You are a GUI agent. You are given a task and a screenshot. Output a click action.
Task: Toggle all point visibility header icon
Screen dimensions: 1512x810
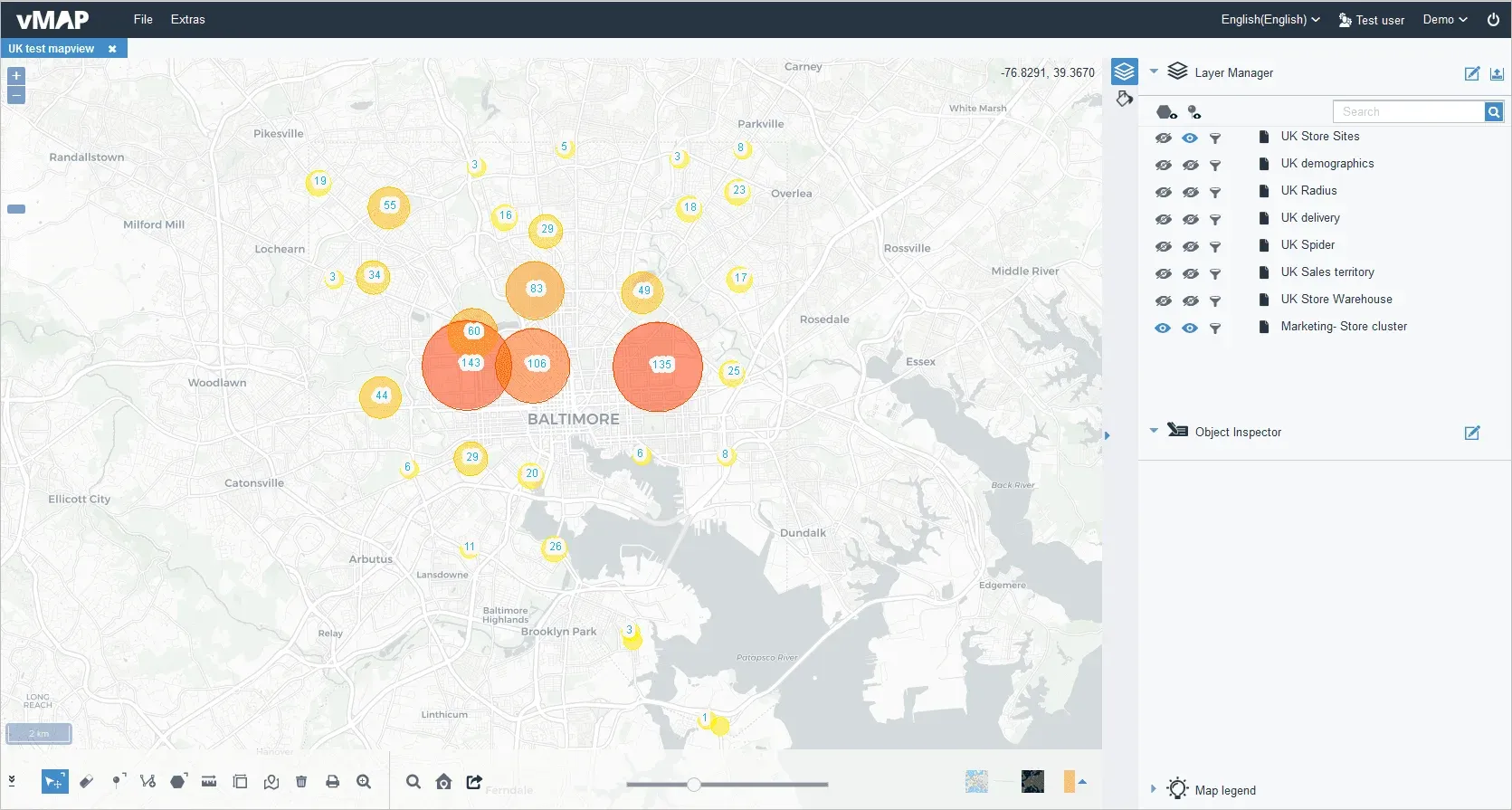[x=1194, y=112]
